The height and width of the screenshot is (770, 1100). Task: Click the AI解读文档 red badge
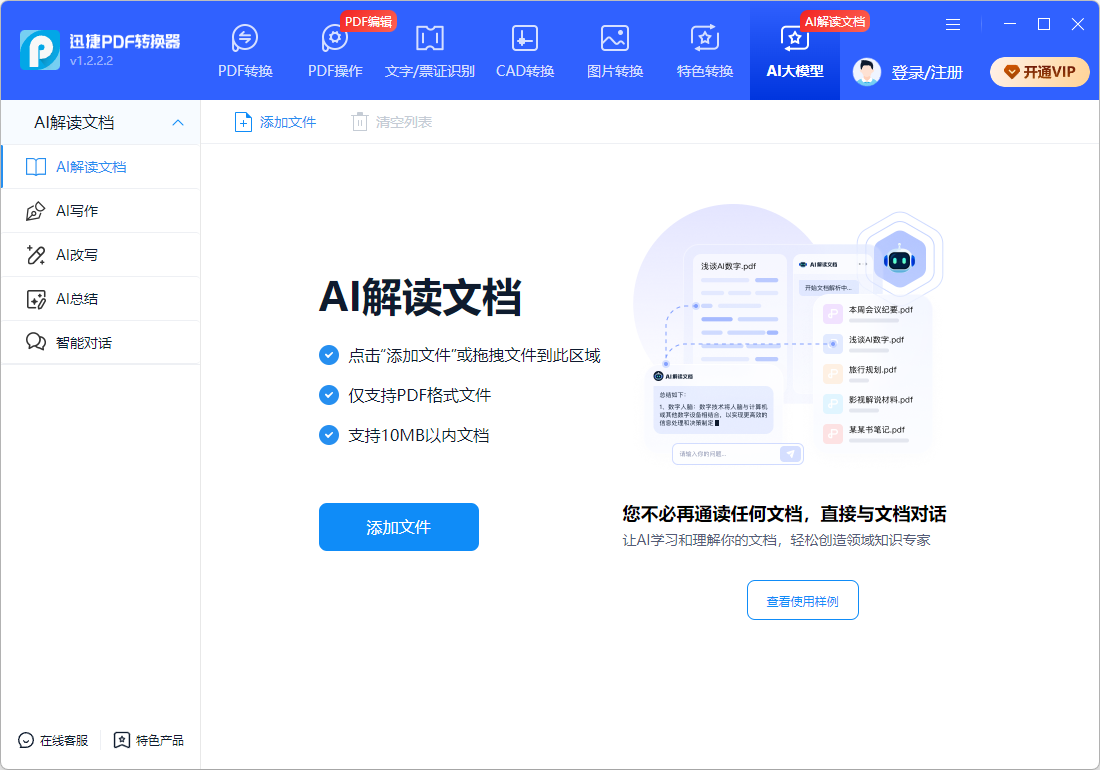pyautogui.click(x=835, y=22)
